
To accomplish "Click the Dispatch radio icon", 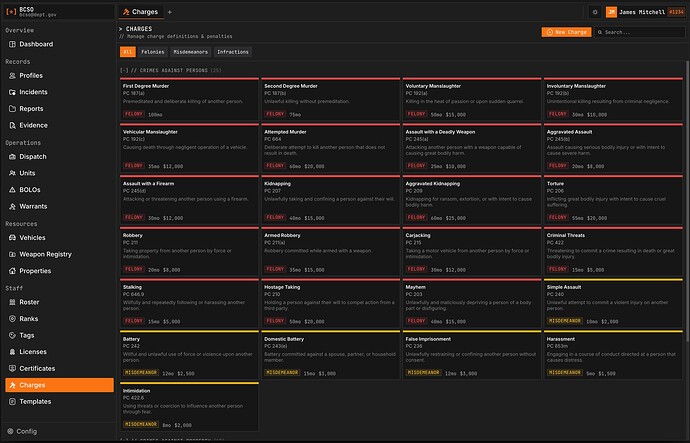I will coord(12,157).
